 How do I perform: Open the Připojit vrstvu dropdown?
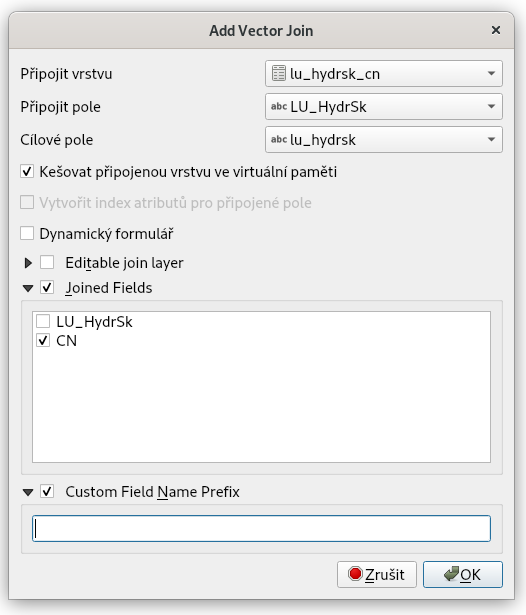point(384,73)
